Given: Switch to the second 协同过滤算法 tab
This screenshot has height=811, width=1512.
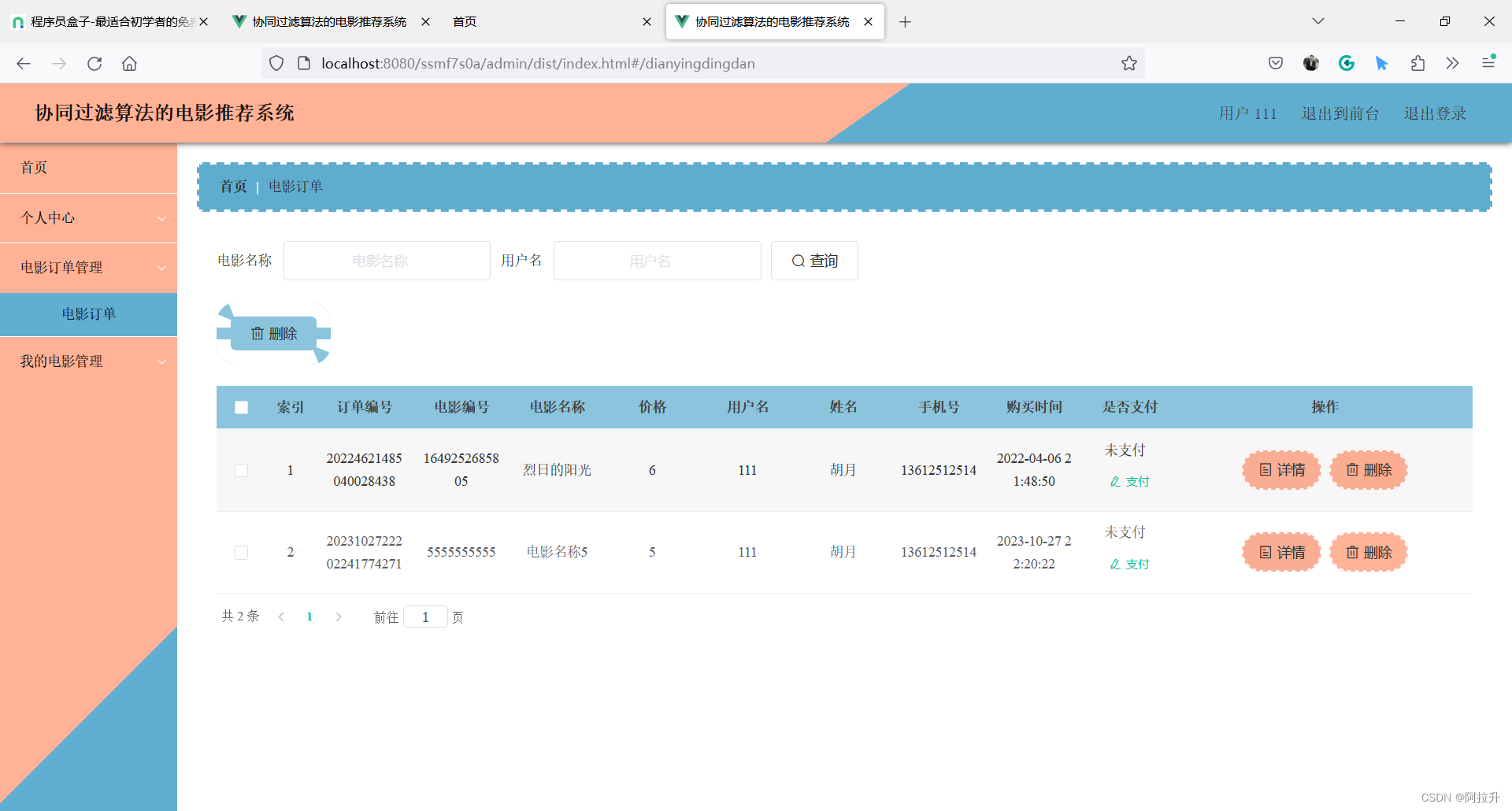Looking at the screenshot, I should pos(331,22).
